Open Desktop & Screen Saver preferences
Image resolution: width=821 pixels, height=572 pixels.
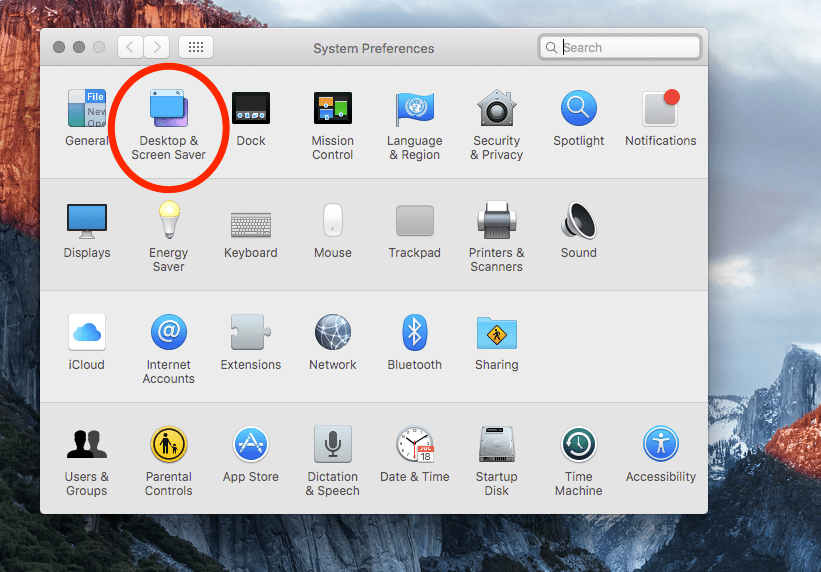[x=168, y=109]
